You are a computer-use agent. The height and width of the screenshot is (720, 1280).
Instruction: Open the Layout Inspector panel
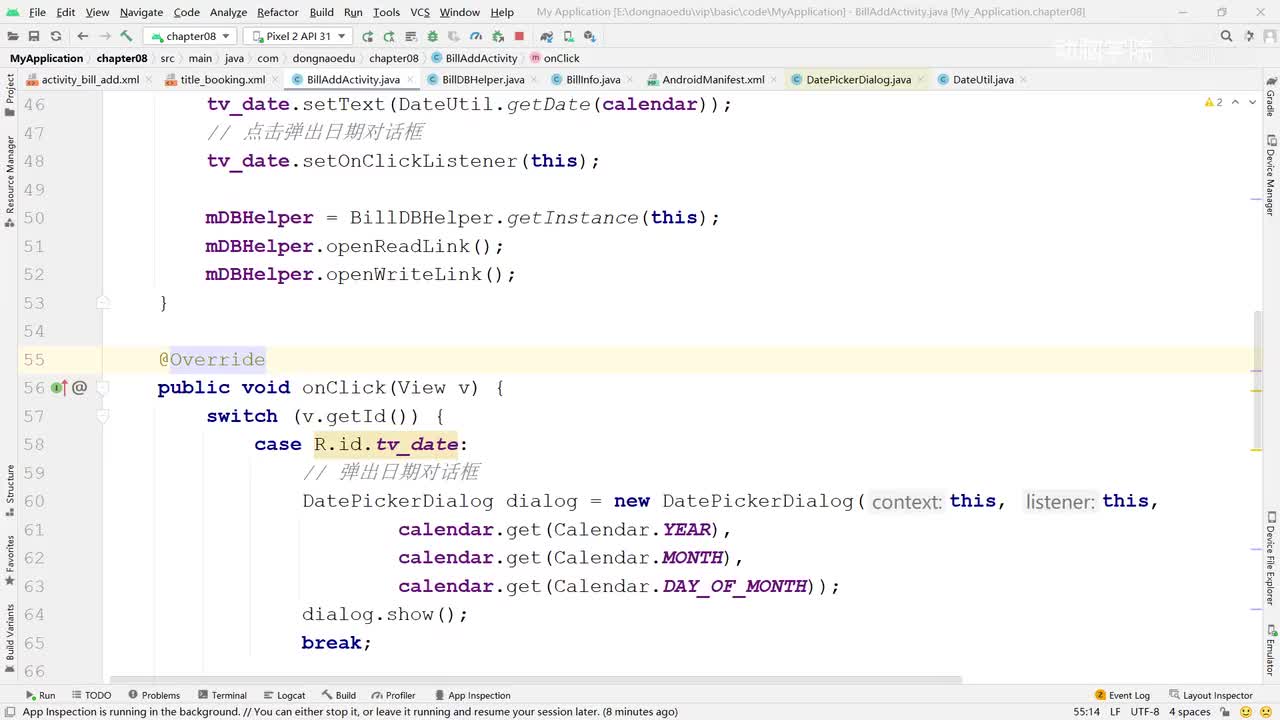pos(1211,695)
